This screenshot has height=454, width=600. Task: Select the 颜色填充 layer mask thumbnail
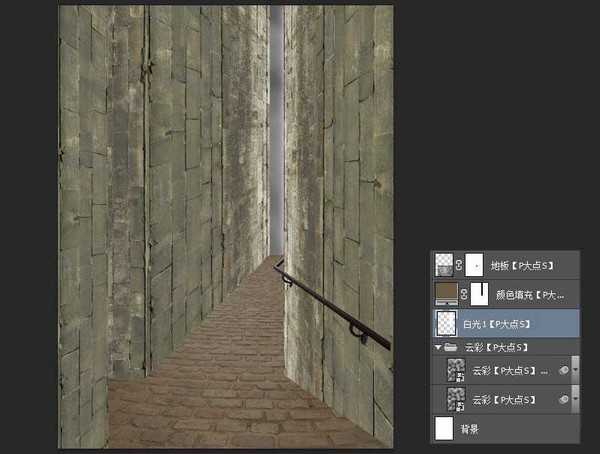477,293
